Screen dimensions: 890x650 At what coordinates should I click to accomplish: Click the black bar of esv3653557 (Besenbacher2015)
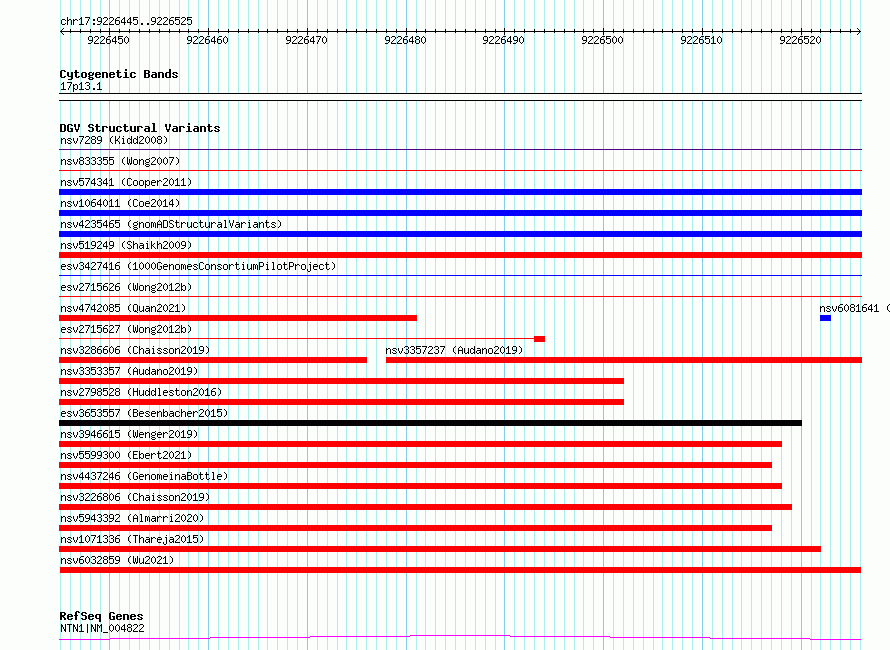[430, 423]
